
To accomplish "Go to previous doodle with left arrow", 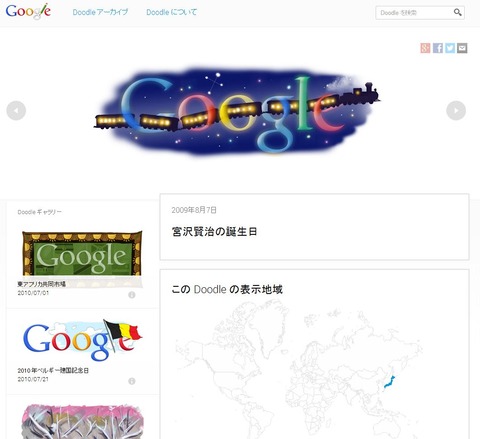I will click(16, 110).
